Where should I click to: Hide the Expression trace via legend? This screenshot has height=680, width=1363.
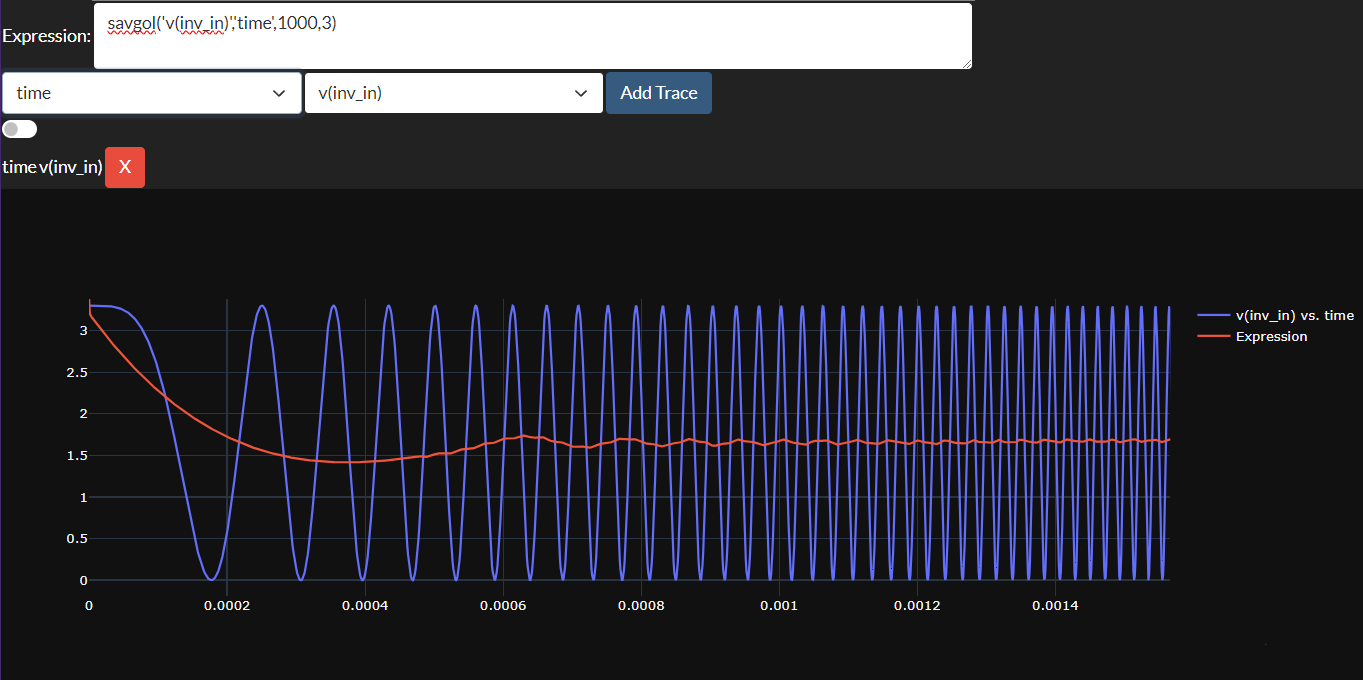(x=1271, y=336)
